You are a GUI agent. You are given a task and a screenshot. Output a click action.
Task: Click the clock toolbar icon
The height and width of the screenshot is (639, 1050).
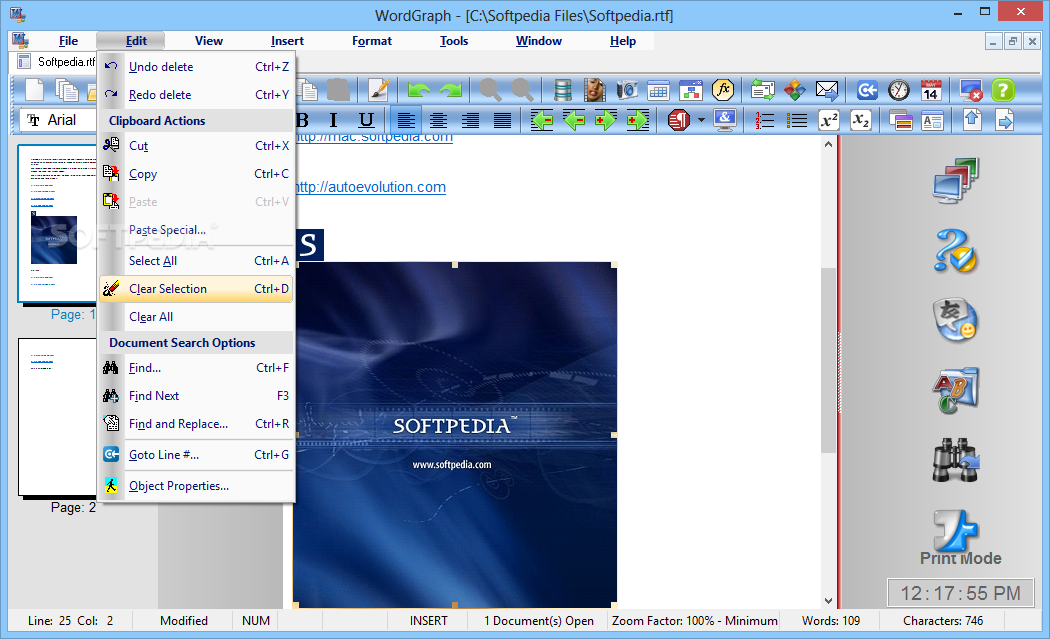[899, 90]
